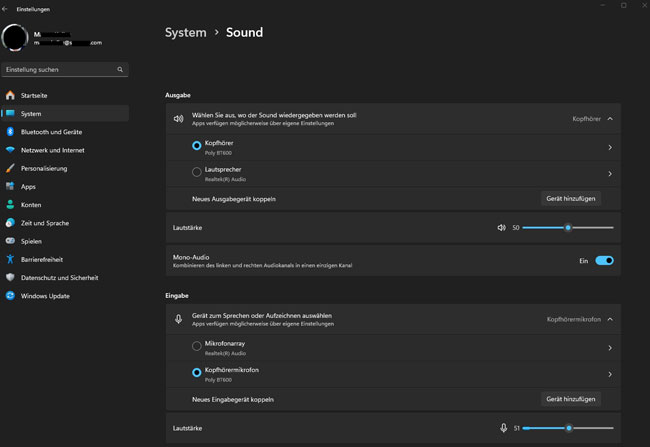Click Gerät hinzufügen for input device
This screenshot has width=650, height=447.
click(572, 399)
